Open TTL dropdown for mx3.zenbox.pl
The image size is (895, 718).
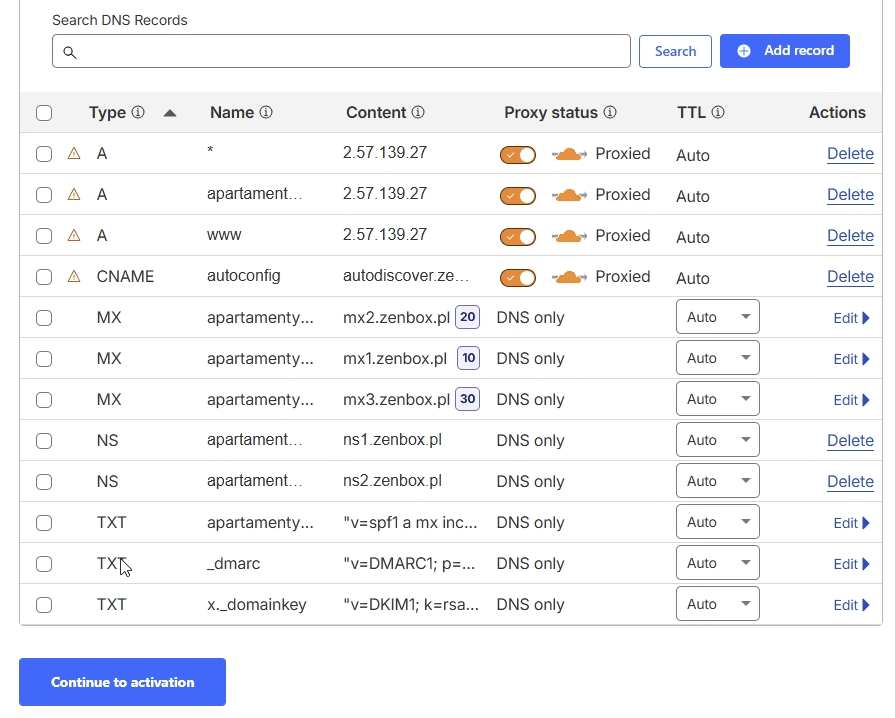717,399
